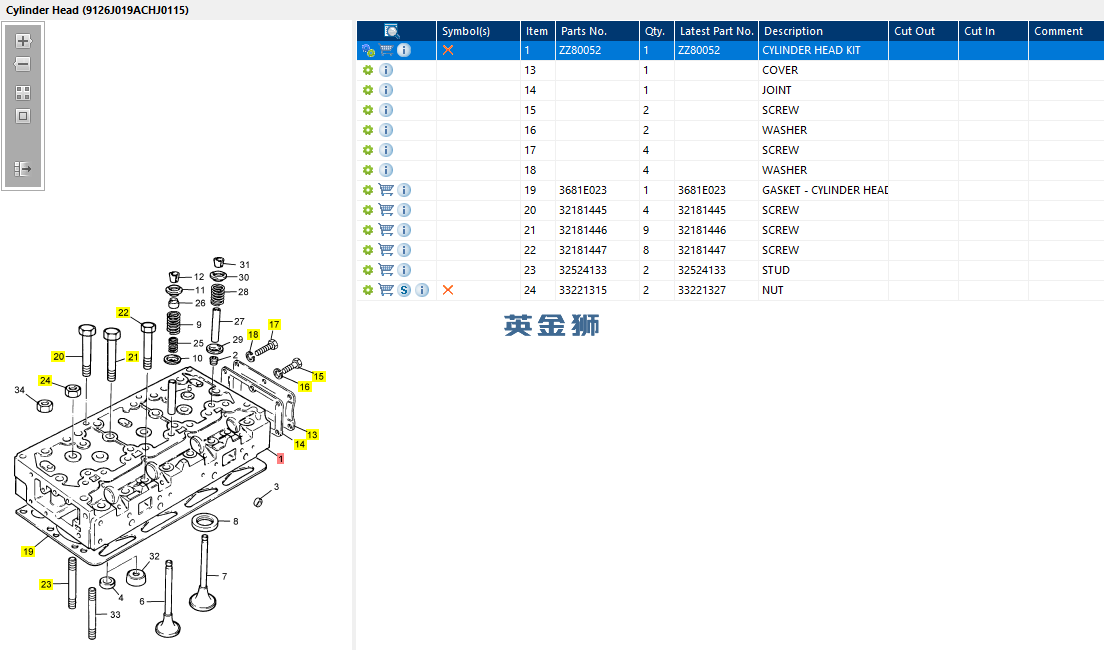Click callout 19 on the diagram
Image resolution: width=1104 pixels, height=650 pixels.
(28, 551)
